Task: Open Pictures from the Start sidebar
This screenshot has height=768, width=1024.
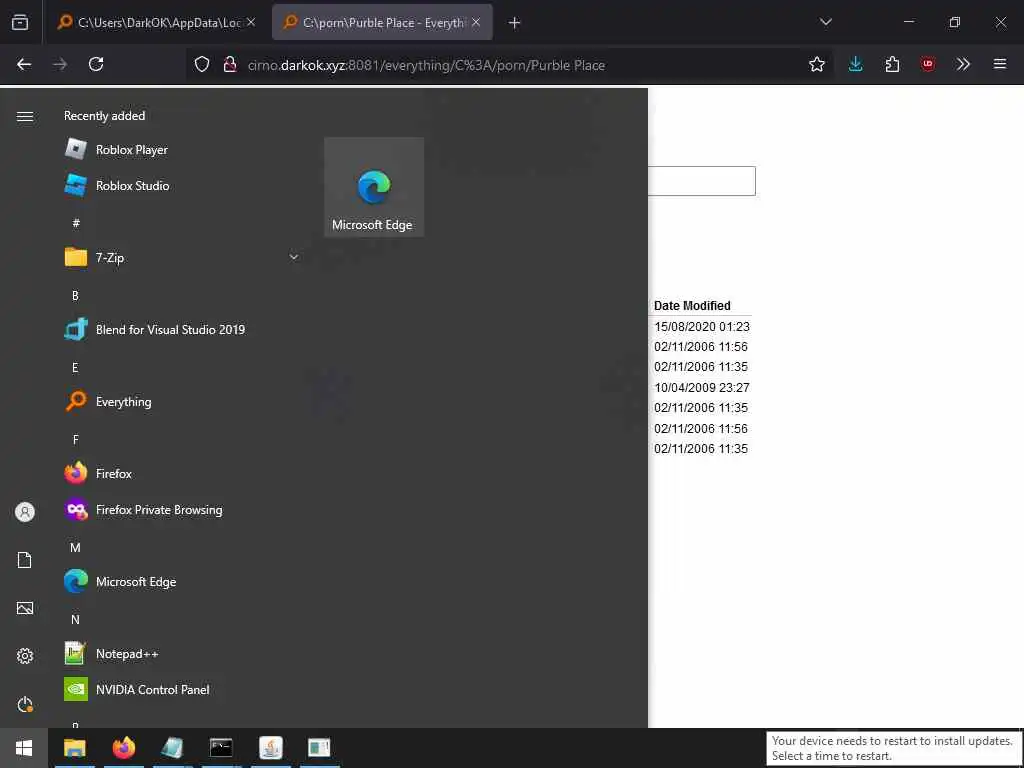Action: (x=25, y=608)
